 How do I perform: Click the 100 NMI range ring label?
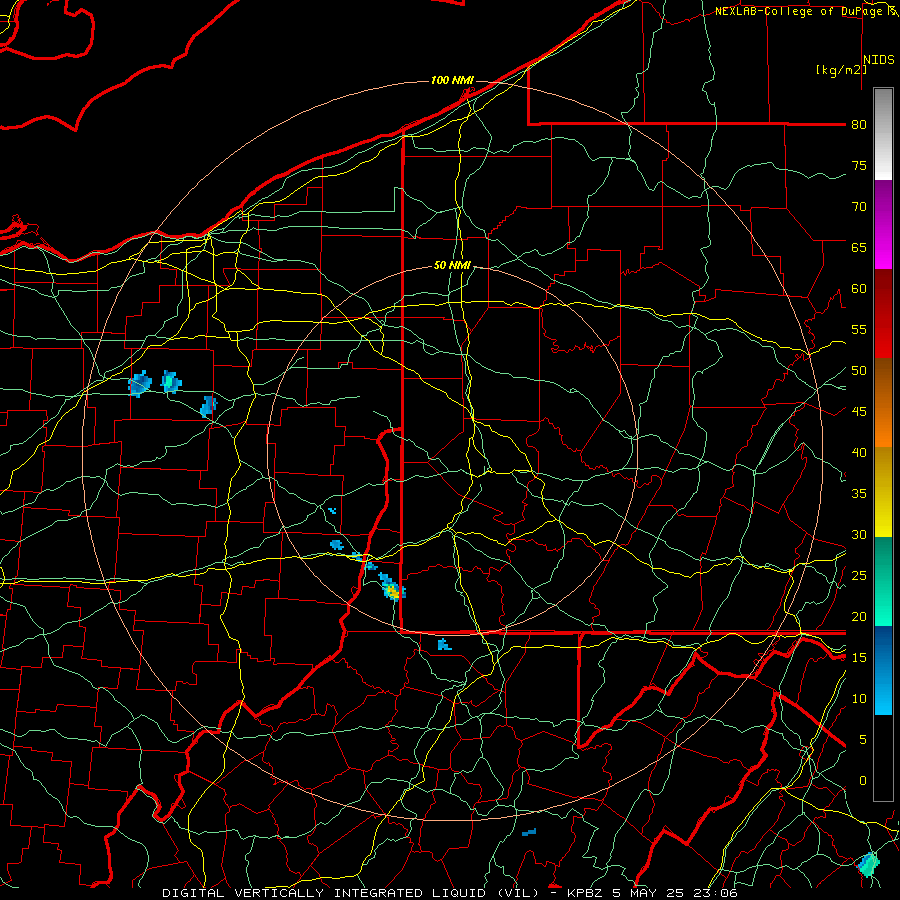(452, 80)
